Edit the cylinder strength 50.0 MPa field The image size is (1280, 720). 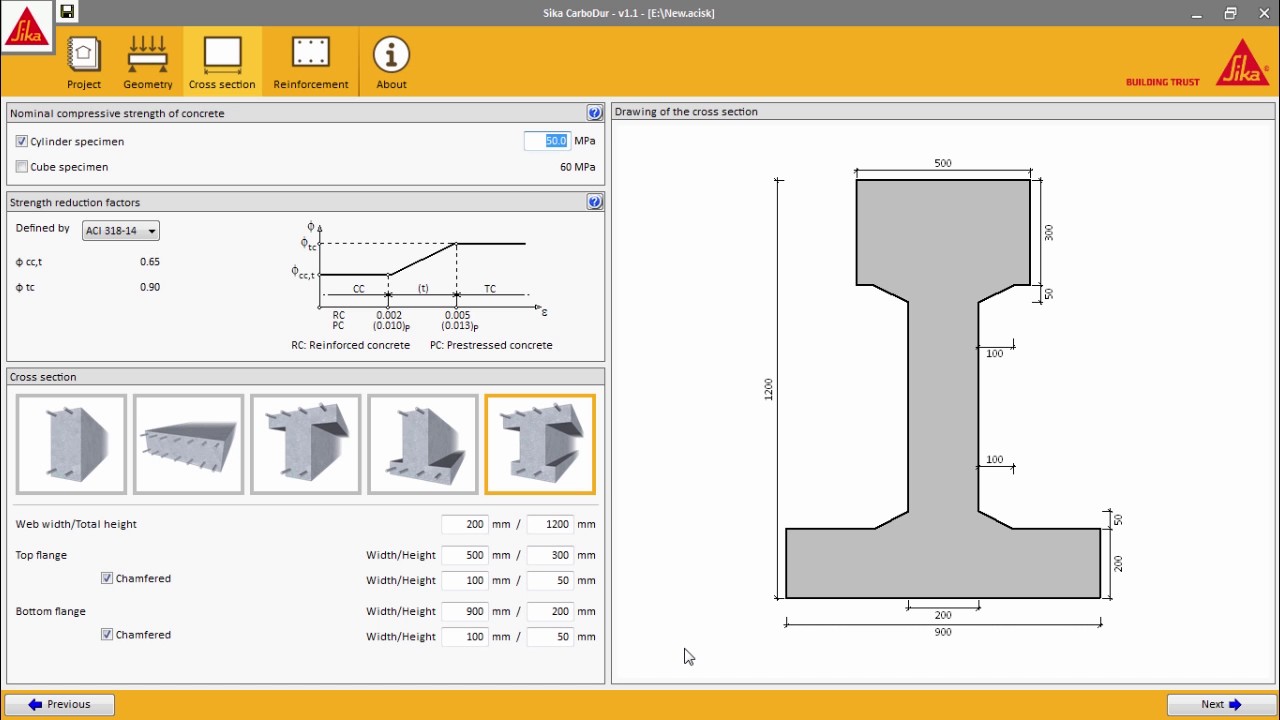click(x=547, y=141)
